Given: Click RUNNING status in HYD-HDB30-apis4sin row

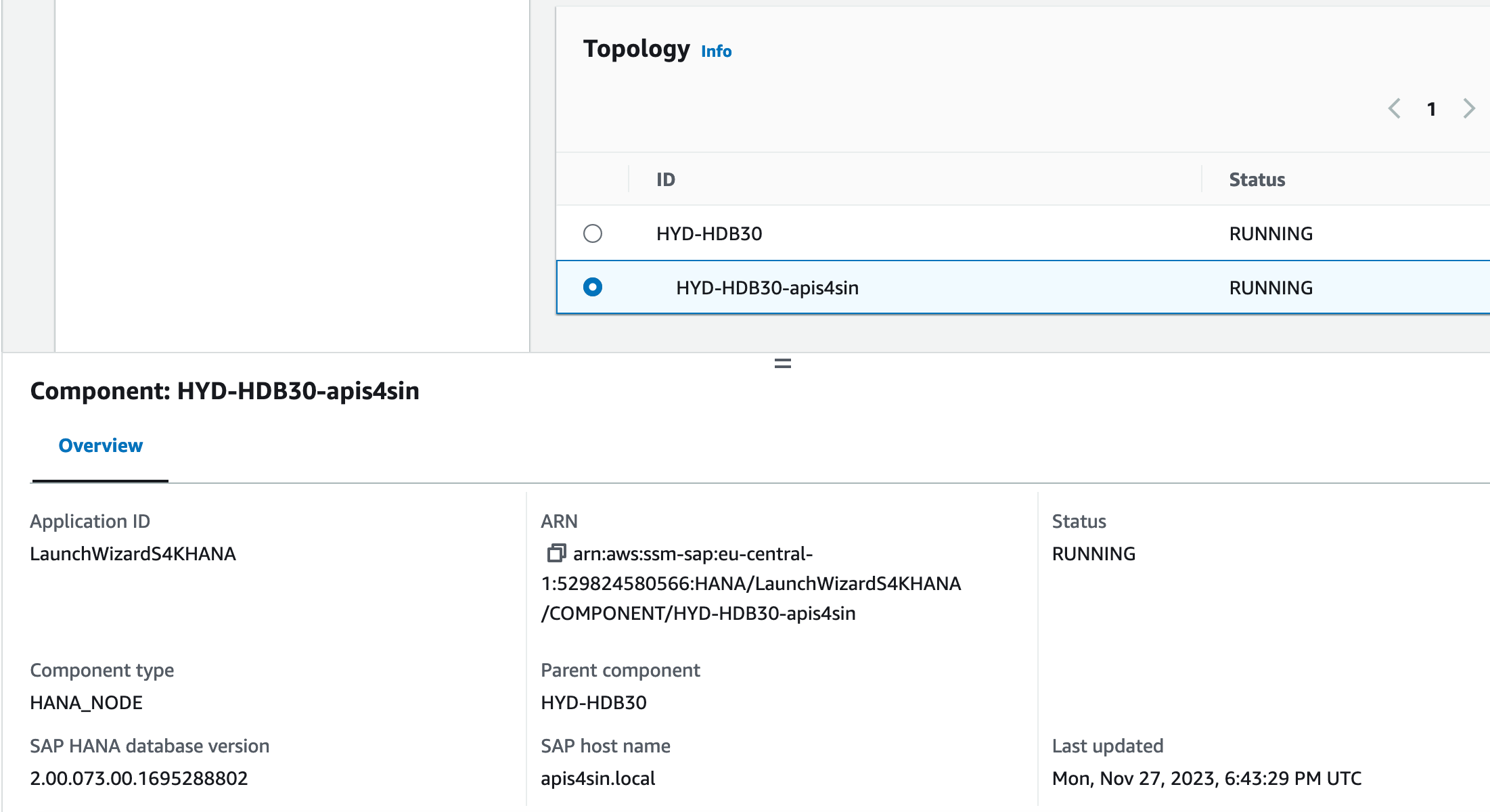Looking at the screenshot, I should point(1270,288).
